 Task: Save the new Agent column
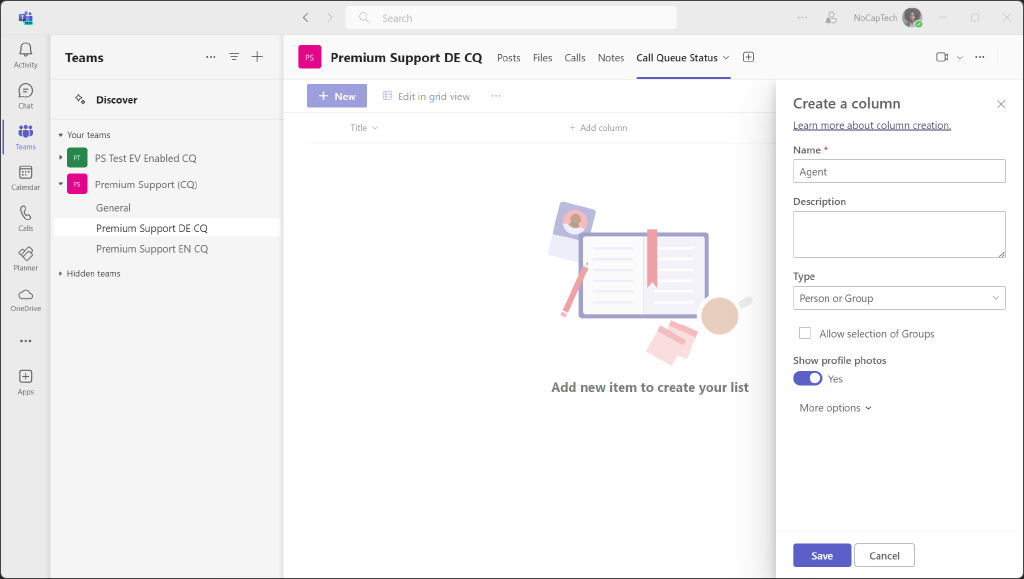point(821,555)
